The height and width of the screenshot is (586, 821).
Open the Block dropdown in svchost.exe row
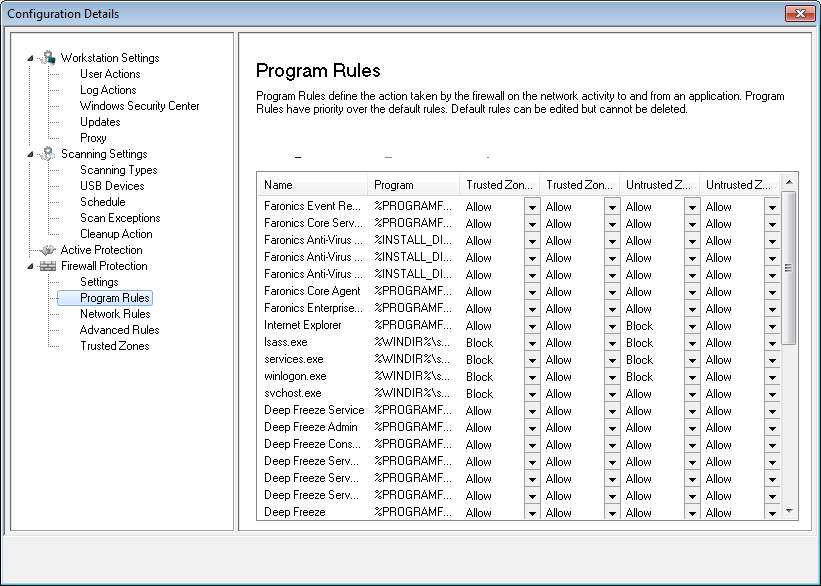(x=532, y=394)
